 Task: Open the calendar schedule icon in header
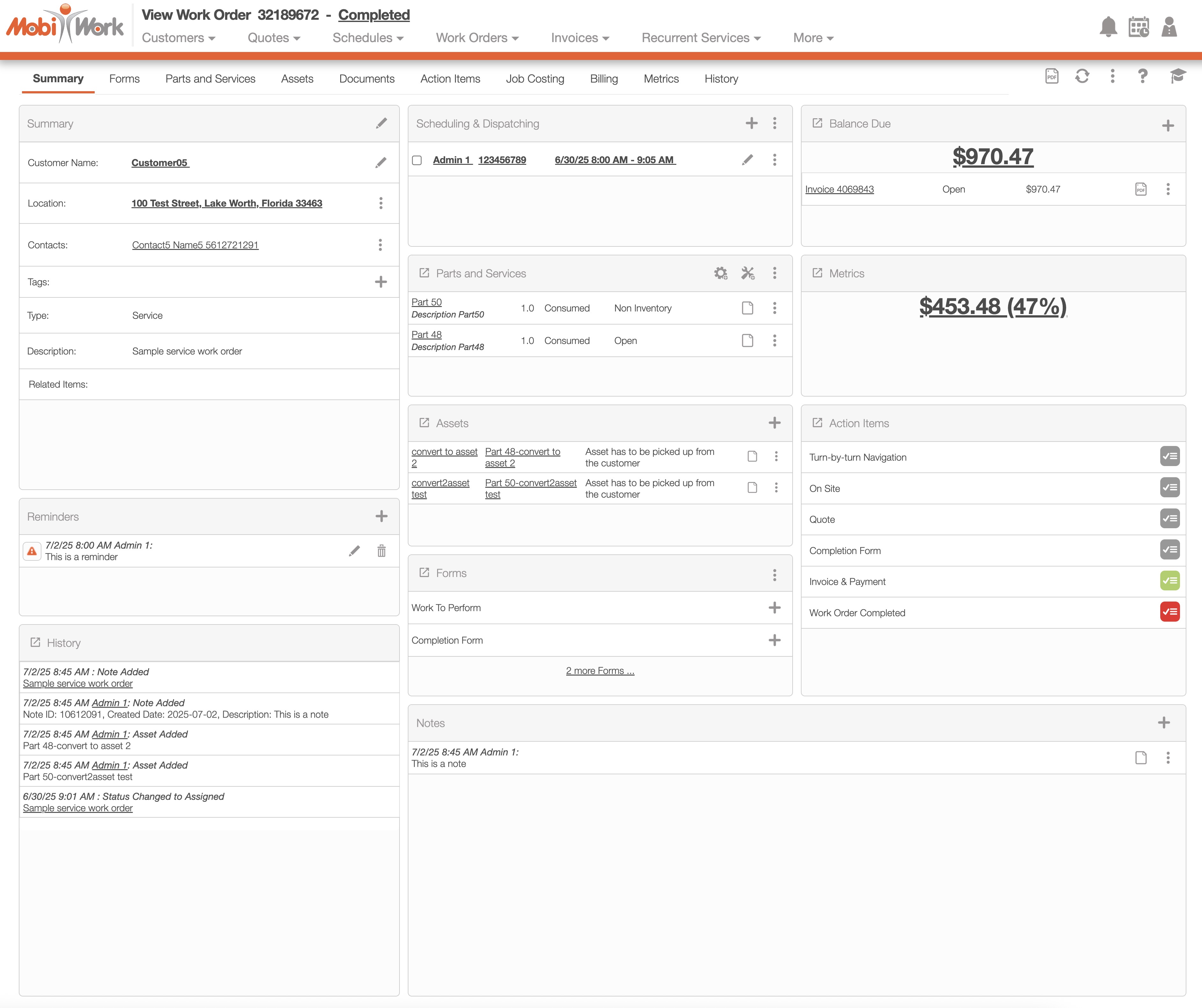(x=1139, y=27)
